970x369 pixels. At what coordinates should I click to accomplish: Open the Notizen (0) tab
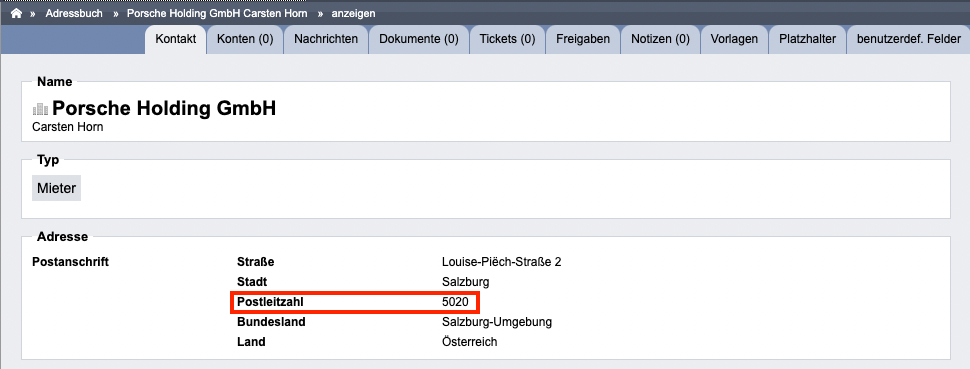[x=660, y=39]
